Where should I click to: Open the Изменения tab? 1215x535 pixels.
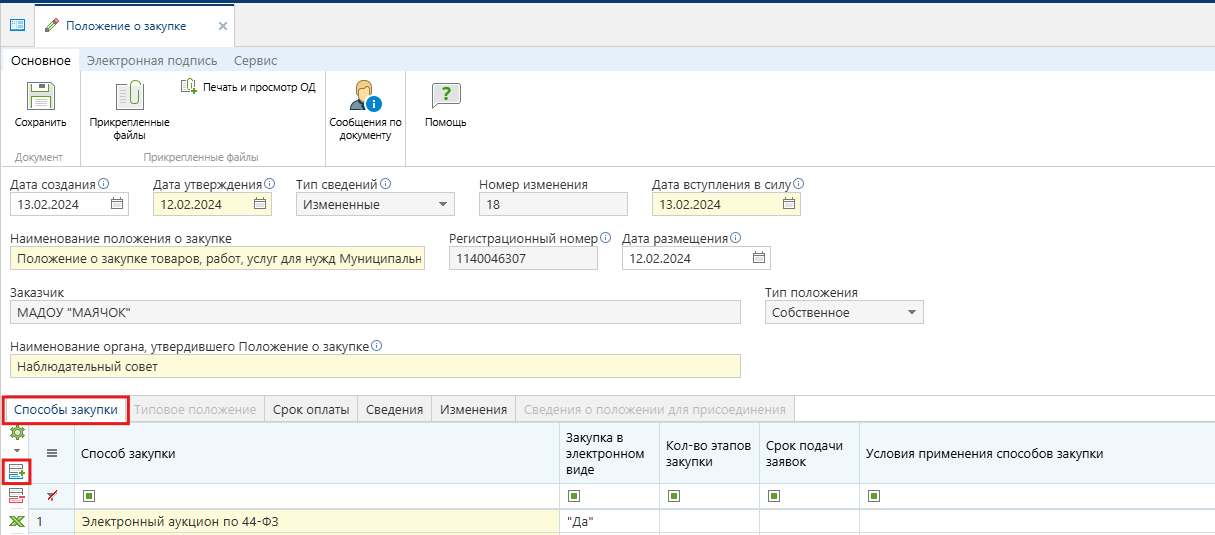click(474, 409)
